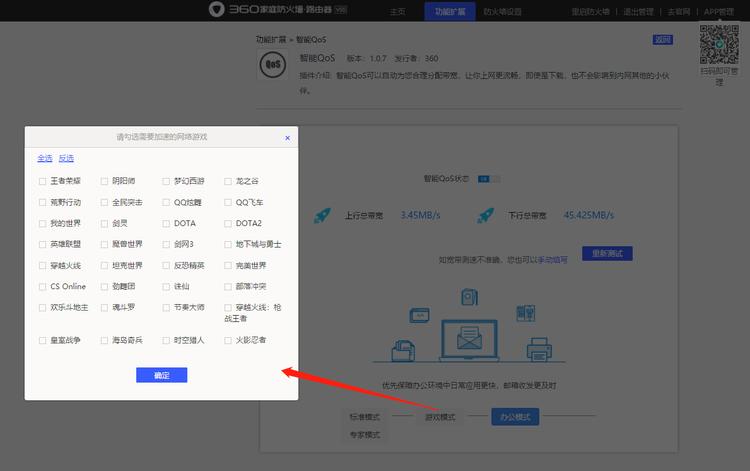Viewport: 750px width, 471px height.
Task: Check the 英雄联盟 checkbox
Action: (43, 244)
